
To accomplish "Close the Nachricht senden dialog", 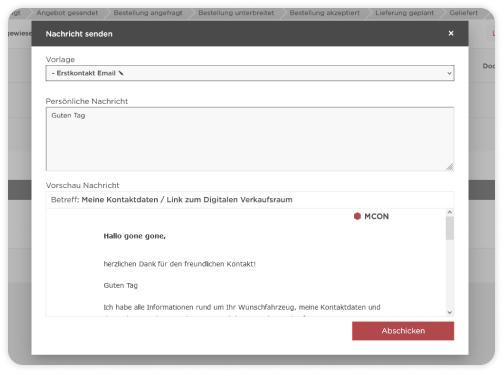I will [x=451, y=33].
